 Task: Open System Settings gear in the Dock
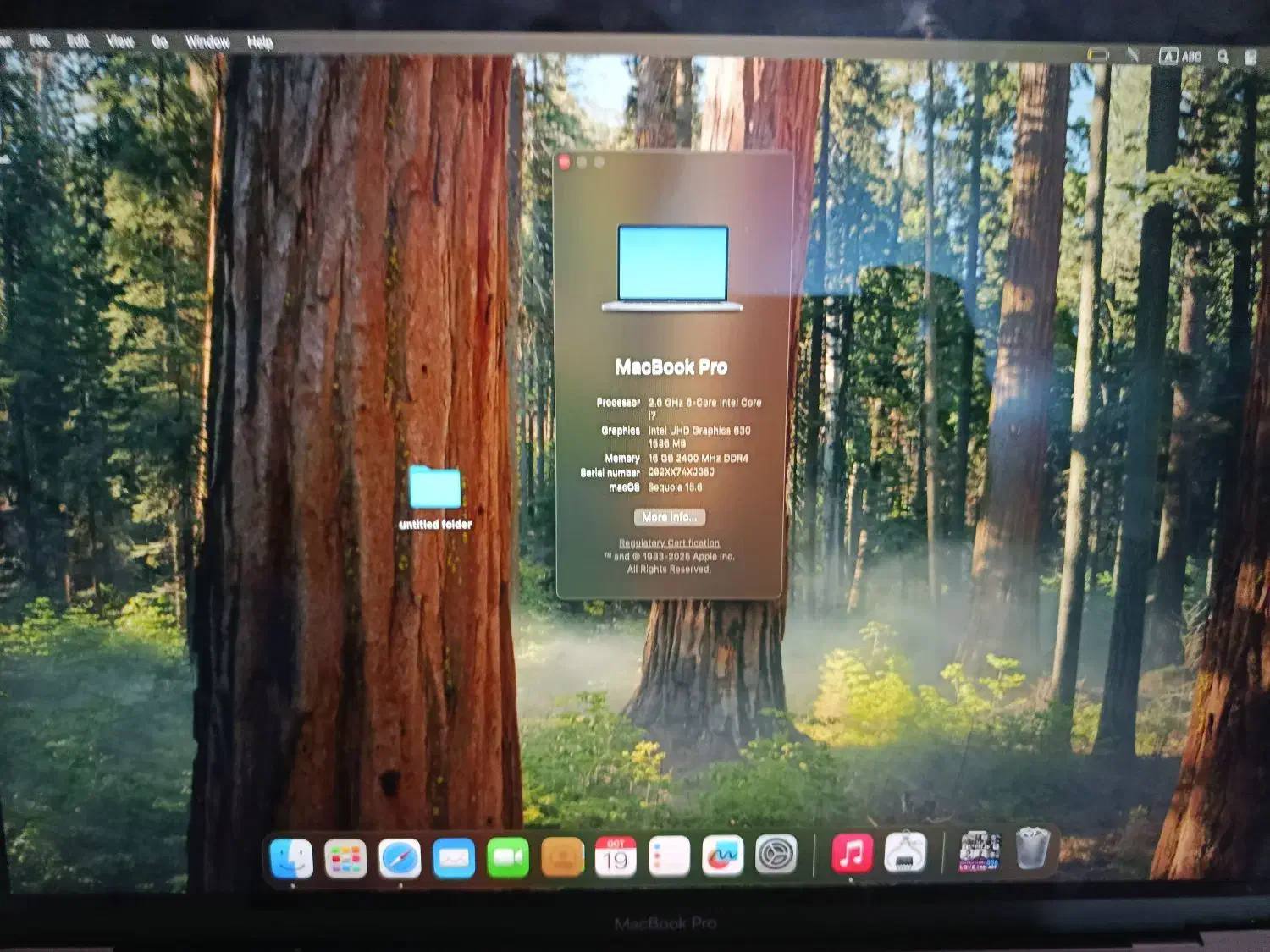(x=776, y=856)
